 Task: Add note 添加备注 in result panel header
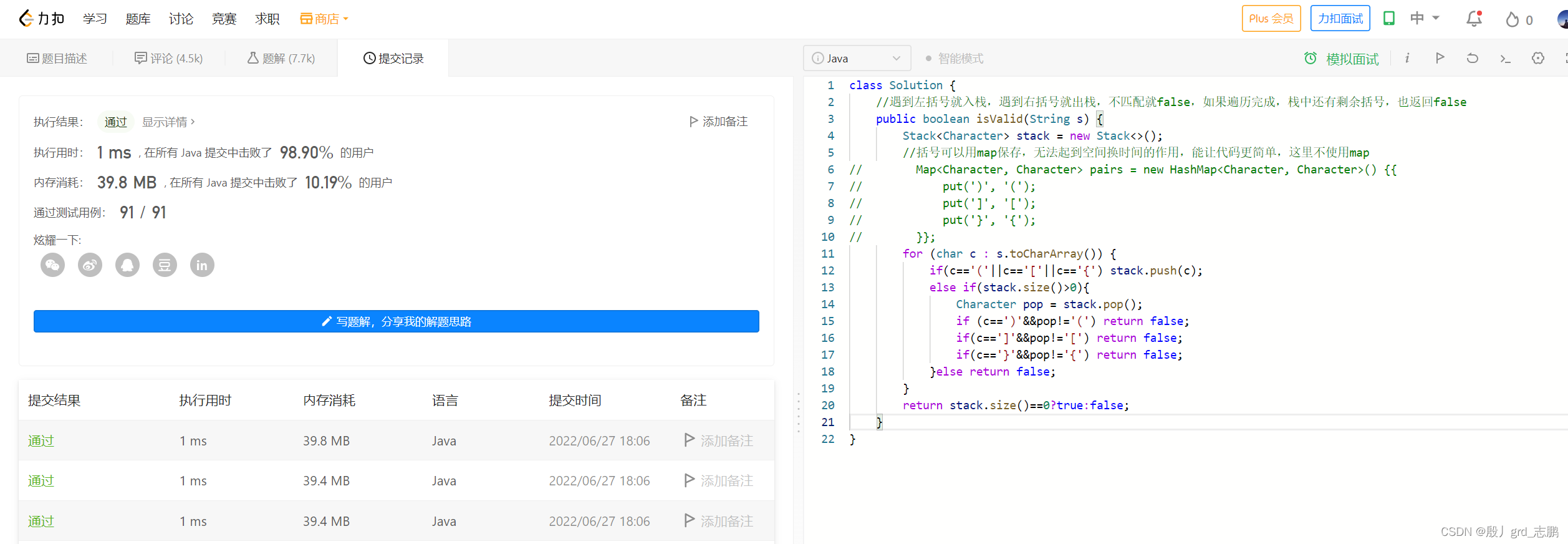click(718, 122)
